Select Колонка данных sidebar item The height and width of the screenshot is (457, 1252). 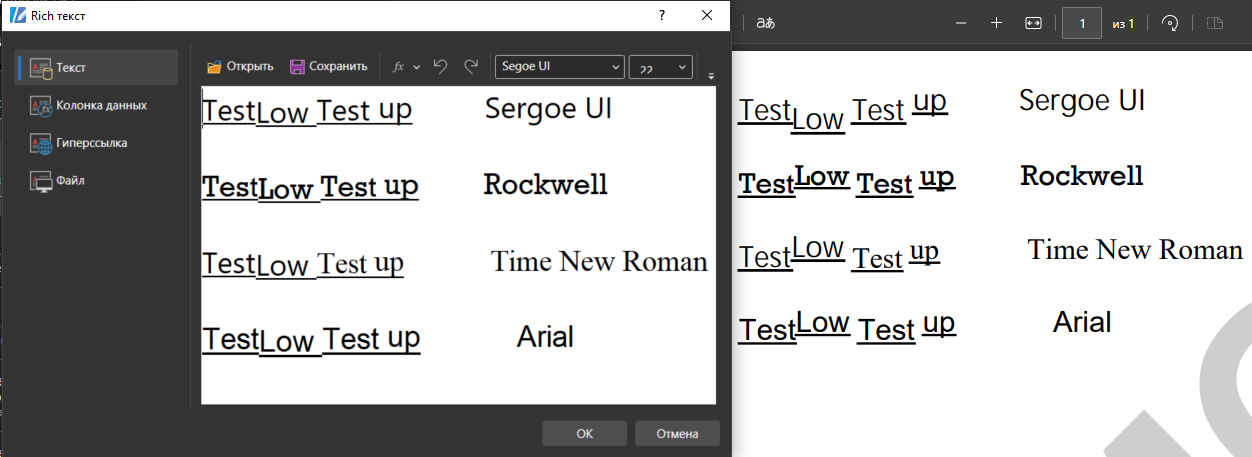tap(97, 105)
